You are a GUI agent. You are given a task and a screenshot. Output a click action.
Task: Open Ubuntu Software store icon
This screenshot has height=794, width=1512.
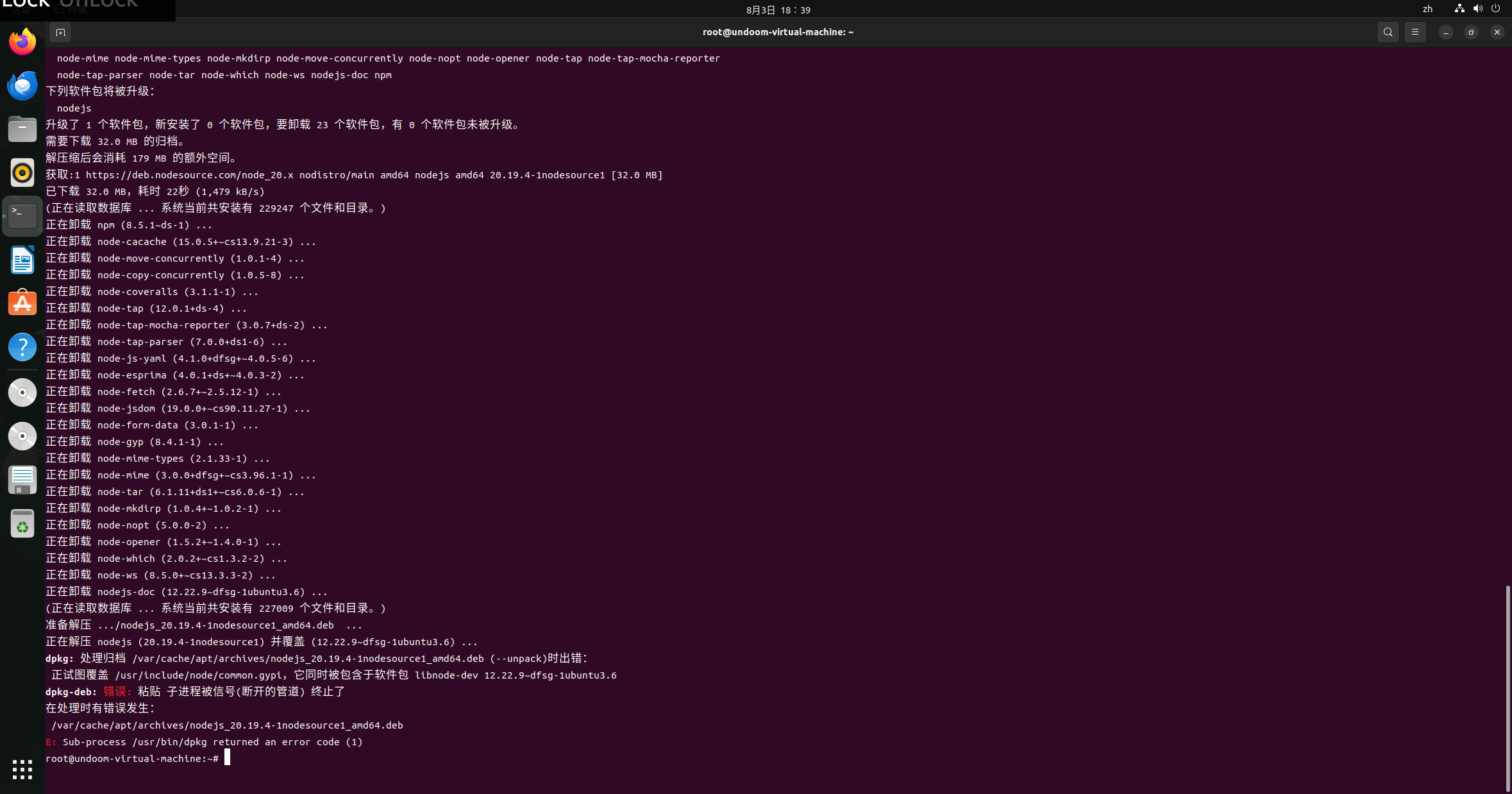(x=22, y=303)
